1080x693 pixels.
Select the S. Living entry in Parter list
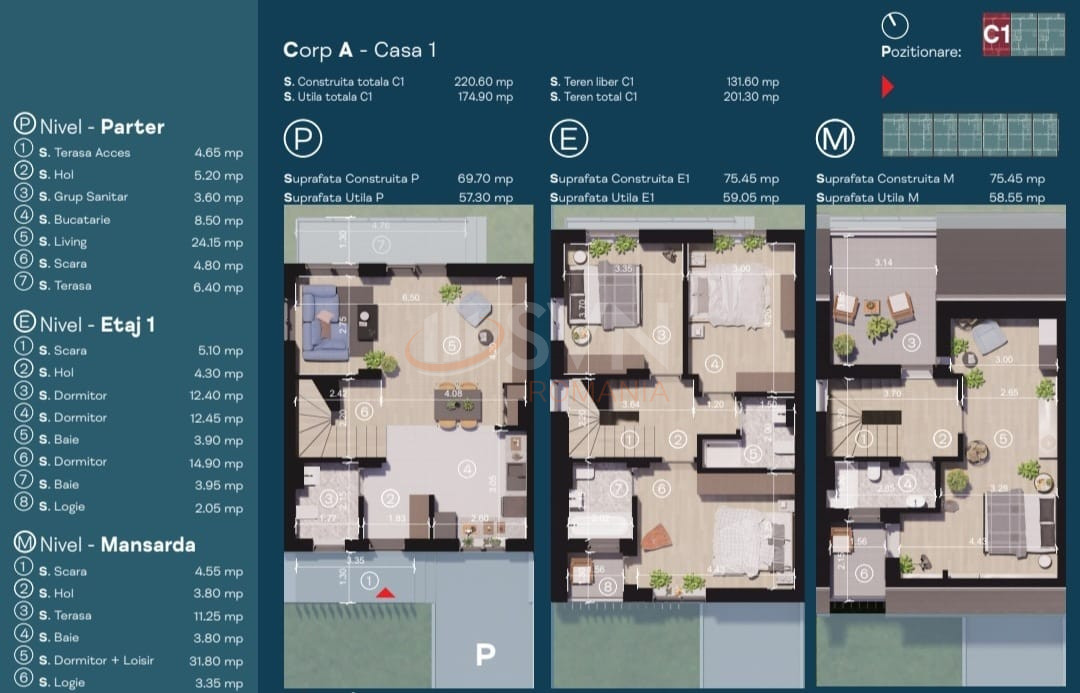click(x=63, y=242)
